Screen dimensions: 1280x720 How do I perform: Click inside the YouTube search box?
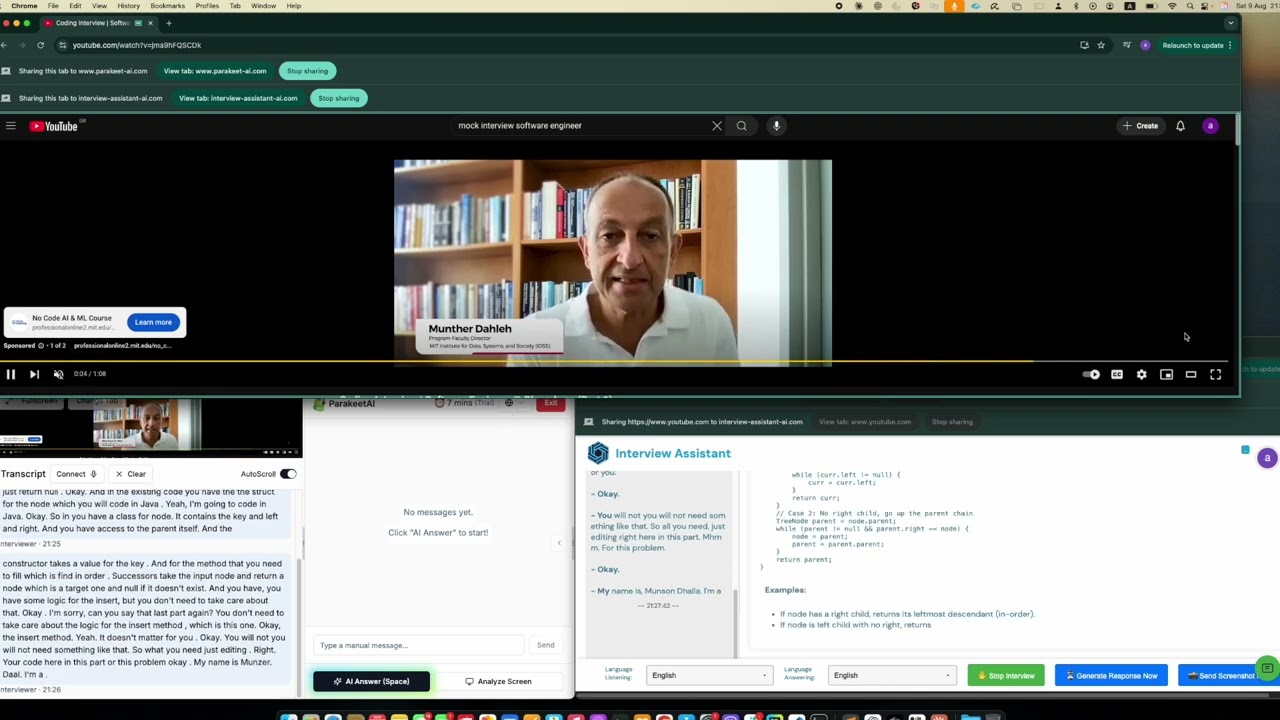point(580,126)
